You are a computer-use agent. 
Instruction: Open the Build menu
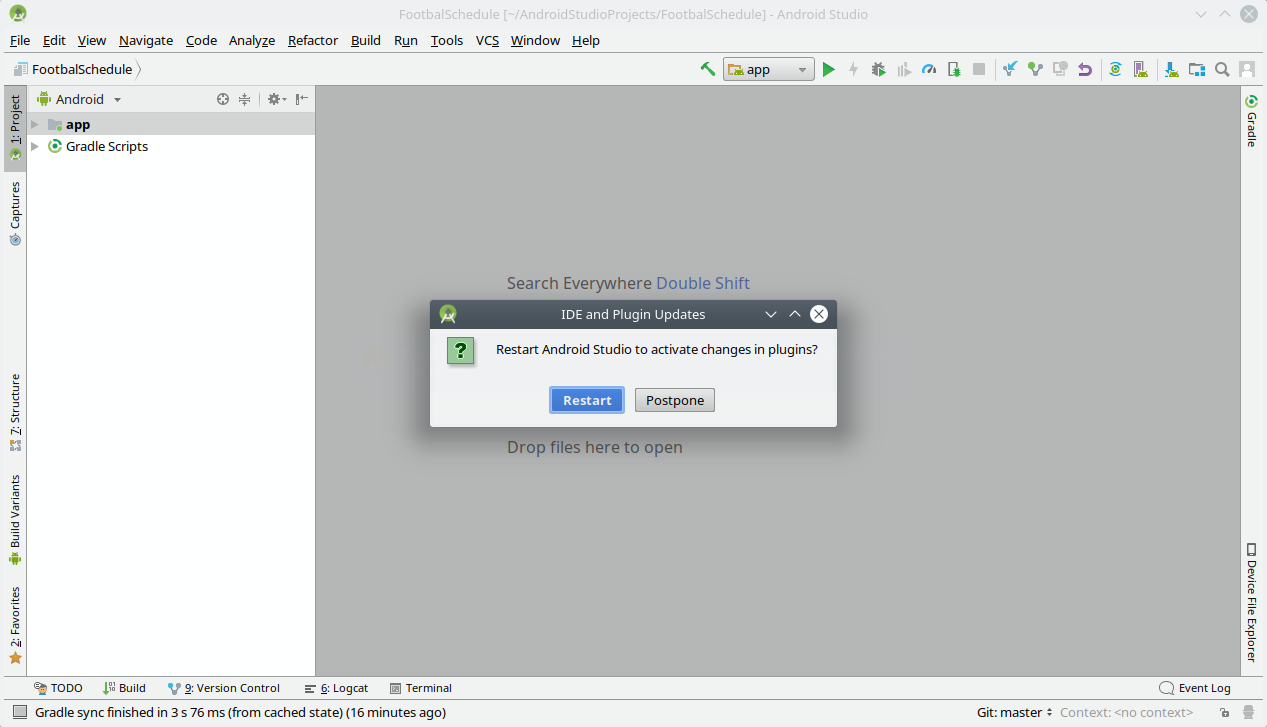[365, 41]
